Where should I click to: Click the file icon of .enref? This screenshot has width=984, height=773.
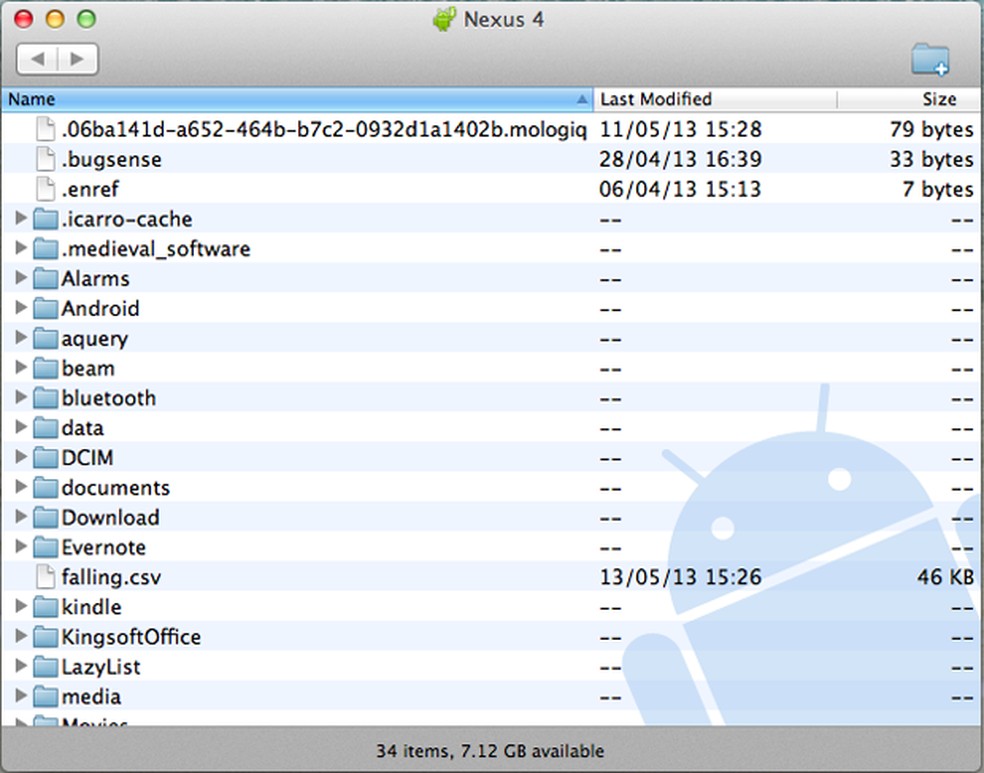45,189
